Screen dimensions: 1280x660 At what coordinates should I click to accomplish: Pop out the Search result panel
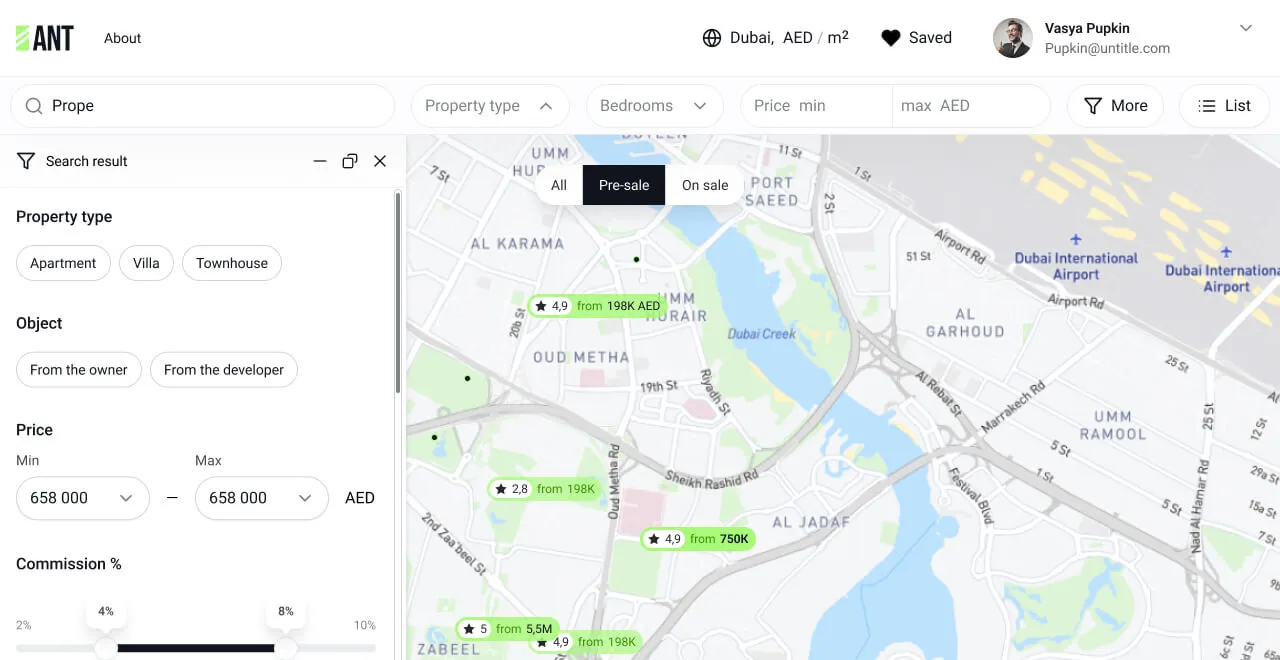click(350, 161)
